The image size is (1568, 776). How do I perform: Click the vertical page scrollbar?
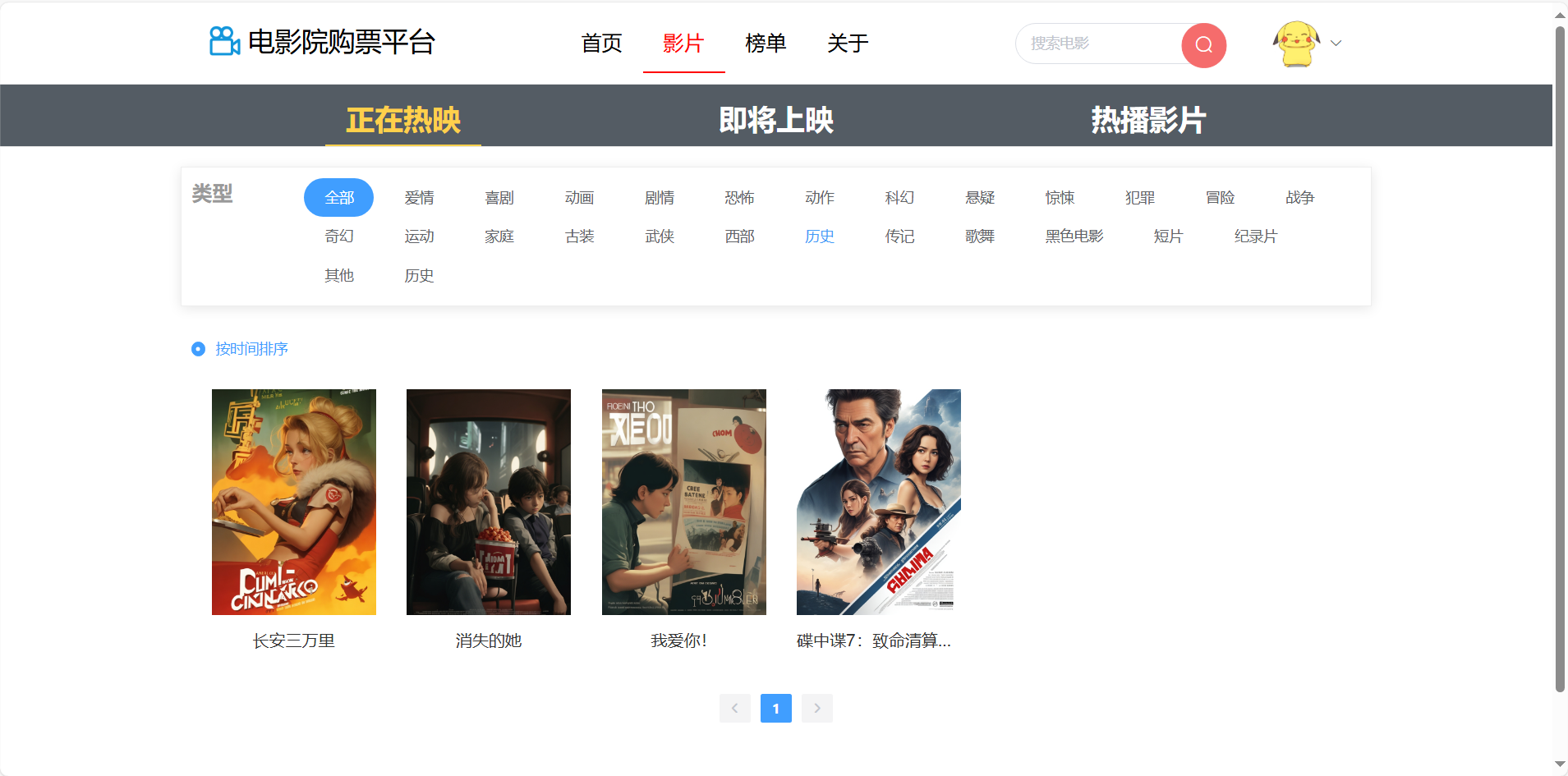pyautogui.click(x=1560, y=360)
